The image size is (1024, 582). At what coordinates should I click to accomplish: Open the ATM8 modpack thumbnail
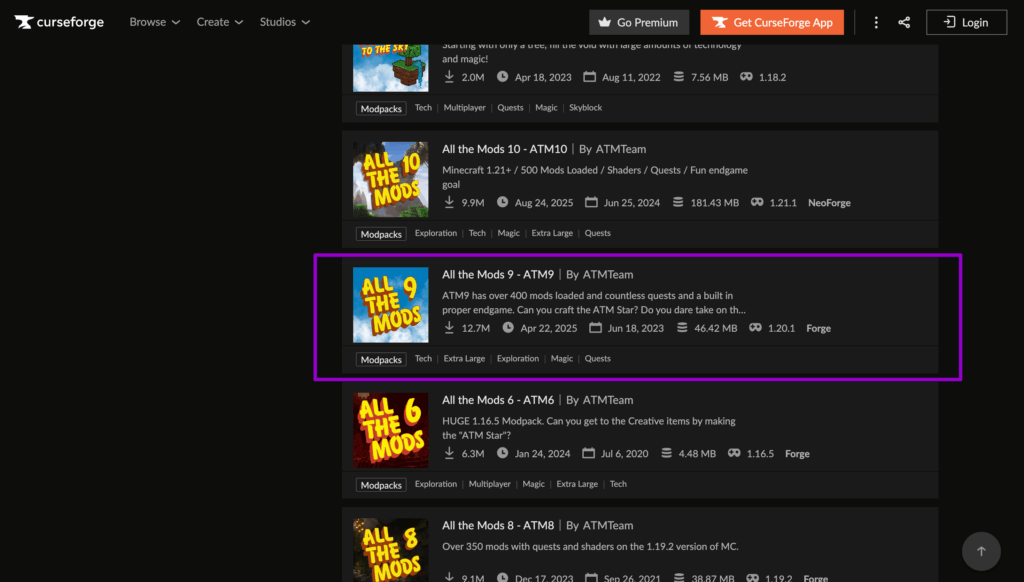[391, 550]
